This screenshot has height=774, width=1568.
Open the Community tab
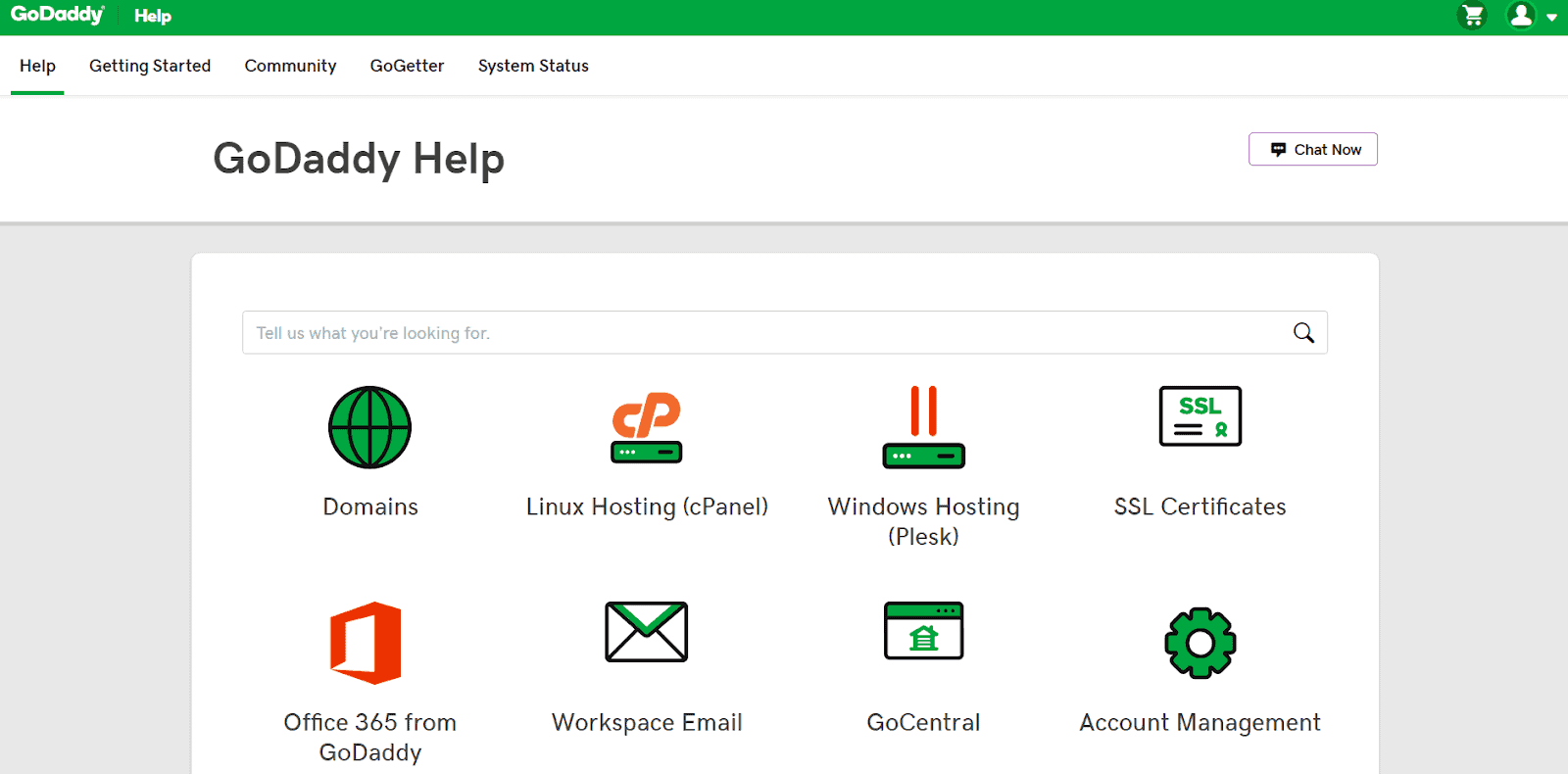290,66
